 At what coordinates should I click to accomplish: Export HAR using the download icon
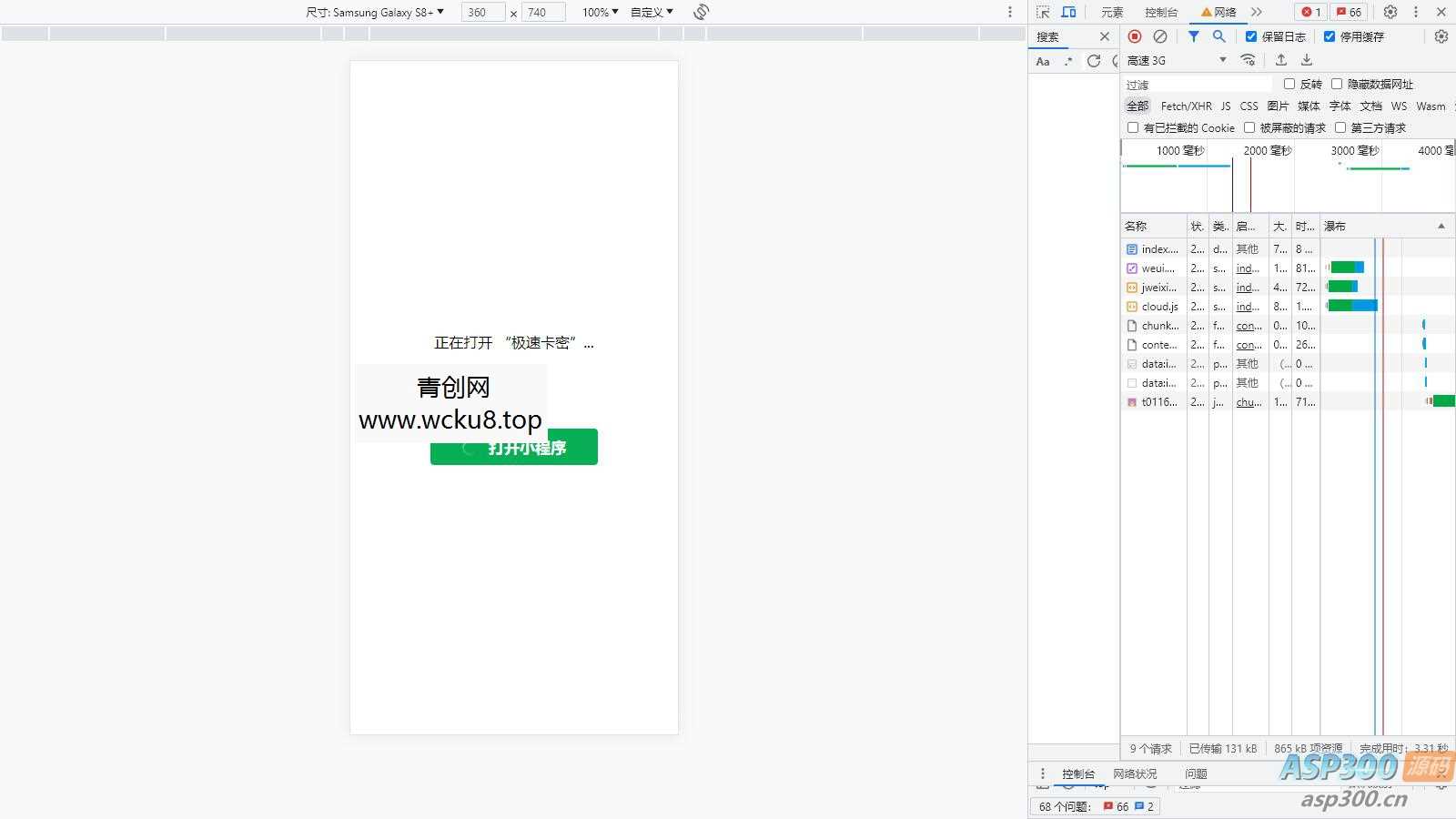pos(1307,60)
